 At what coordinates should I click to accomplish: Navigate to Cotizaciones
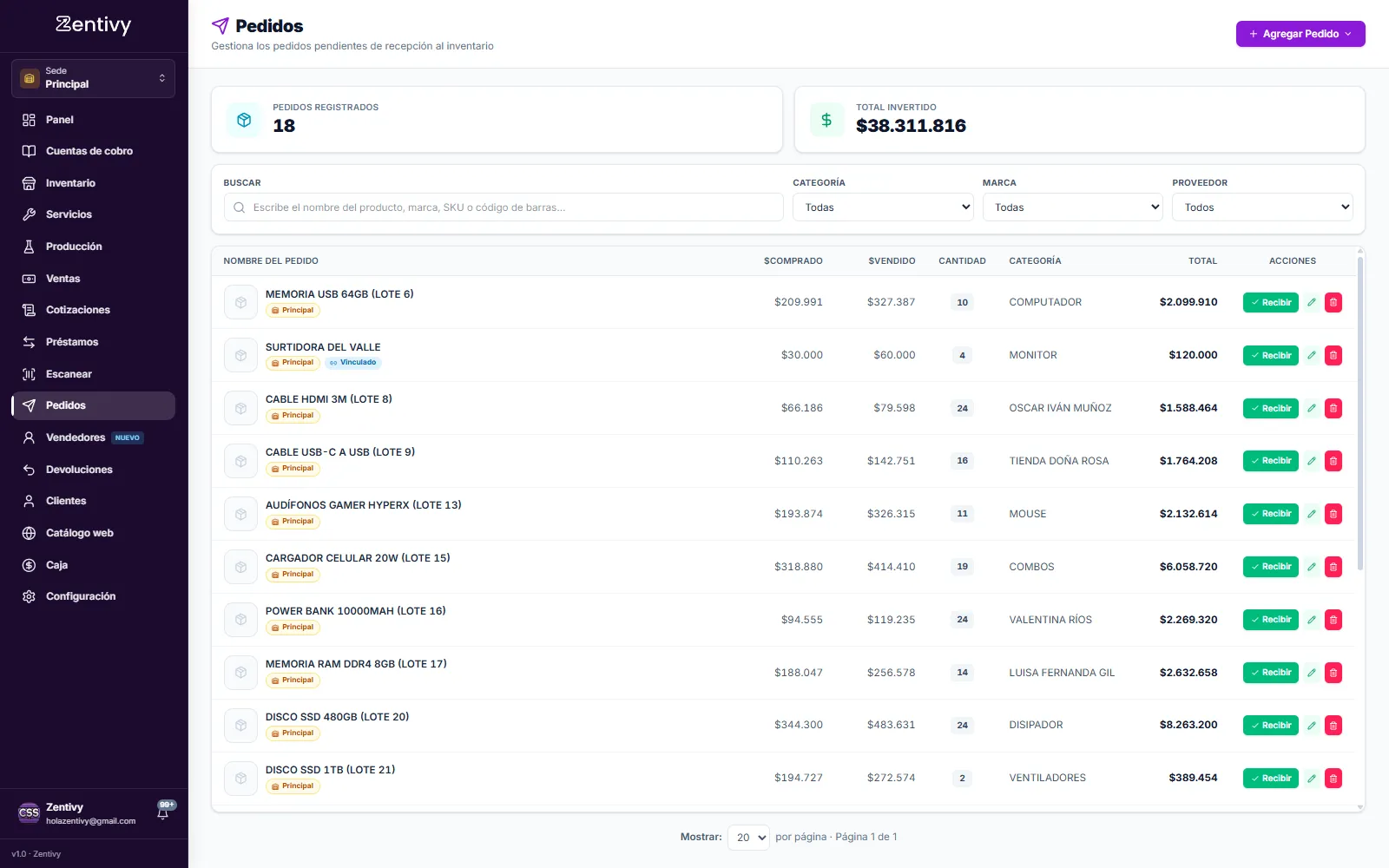(93, 310)
